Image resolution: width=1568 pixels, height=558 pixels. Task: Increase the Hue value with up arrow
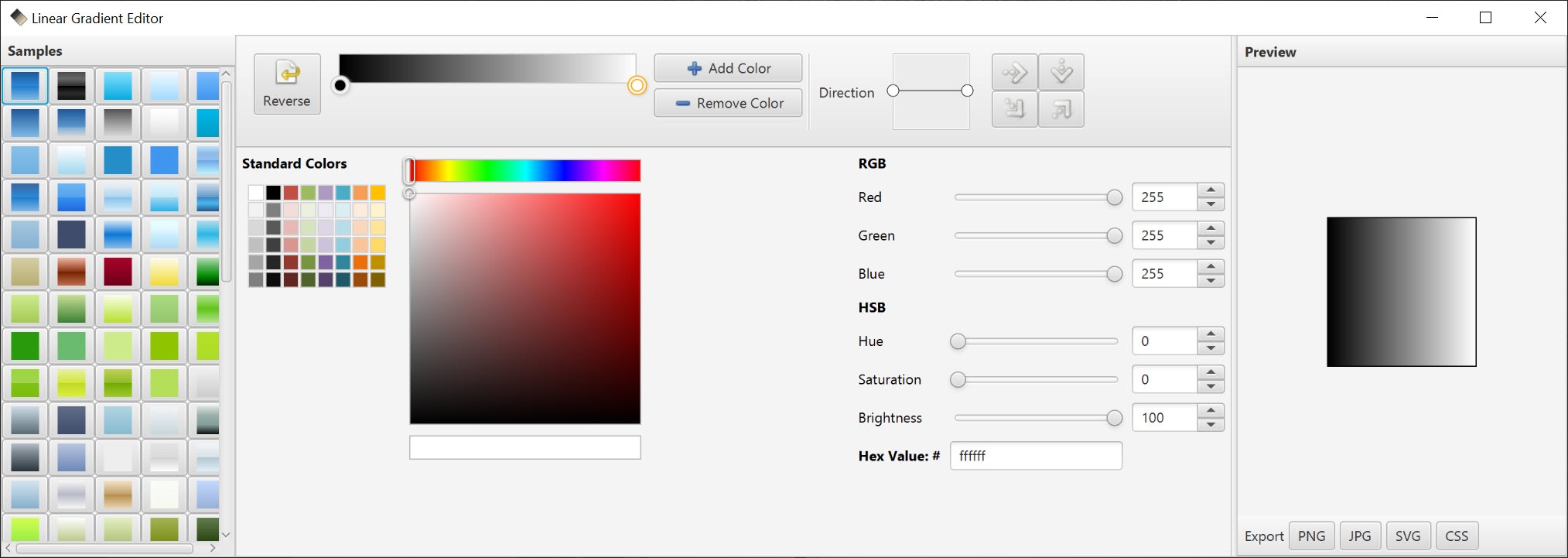click(1211, 334)
